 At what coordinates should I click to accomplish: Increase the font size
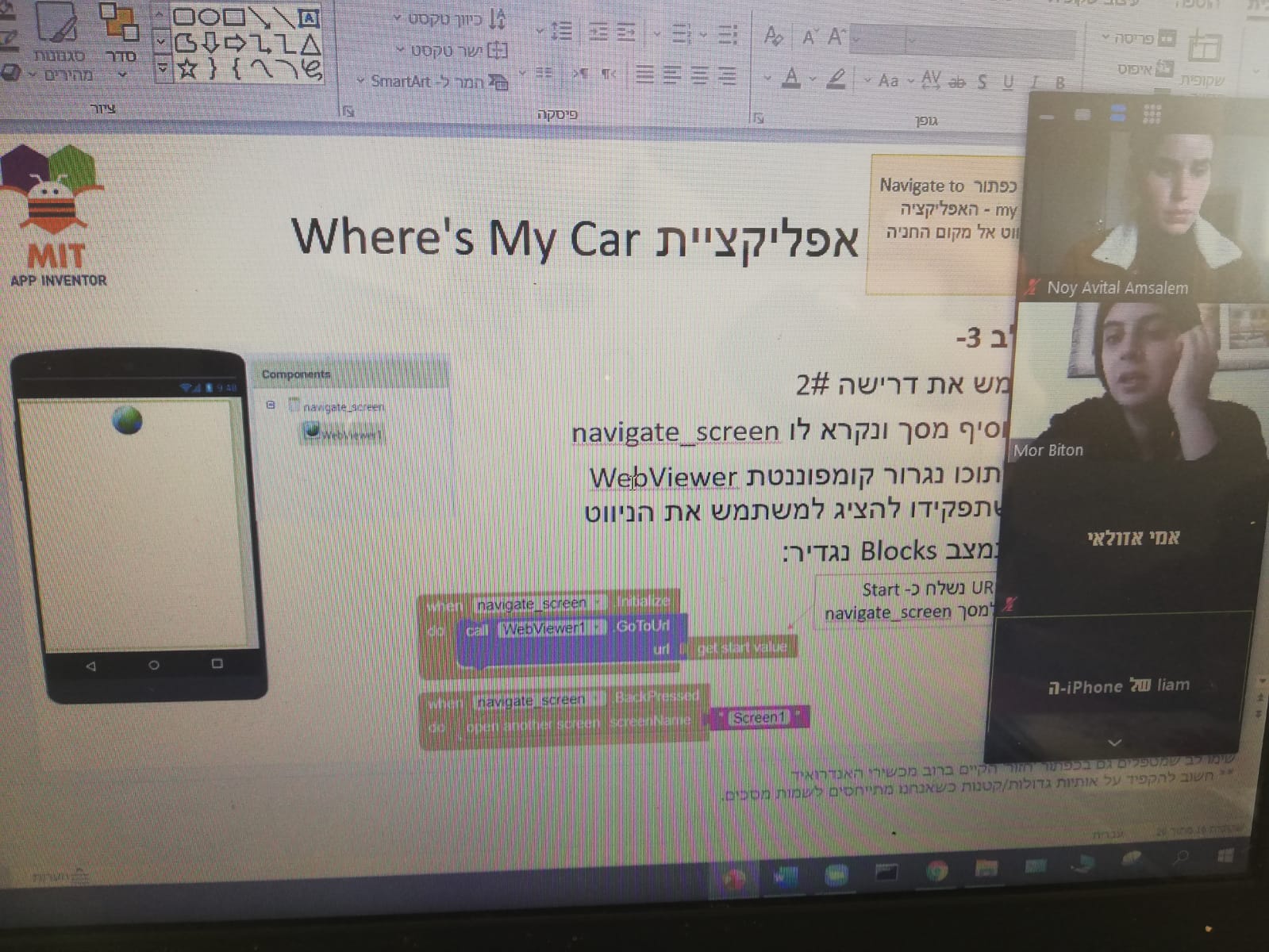pyautogui.click(x=836, y=36)
